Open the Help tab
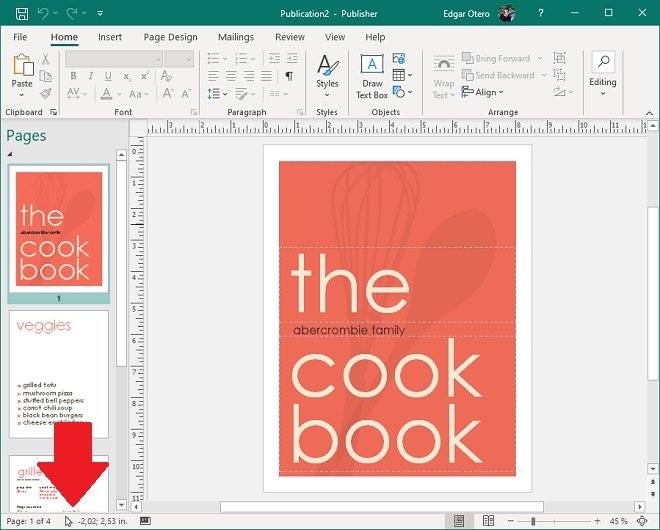660x530 pixels. (375, 37)
